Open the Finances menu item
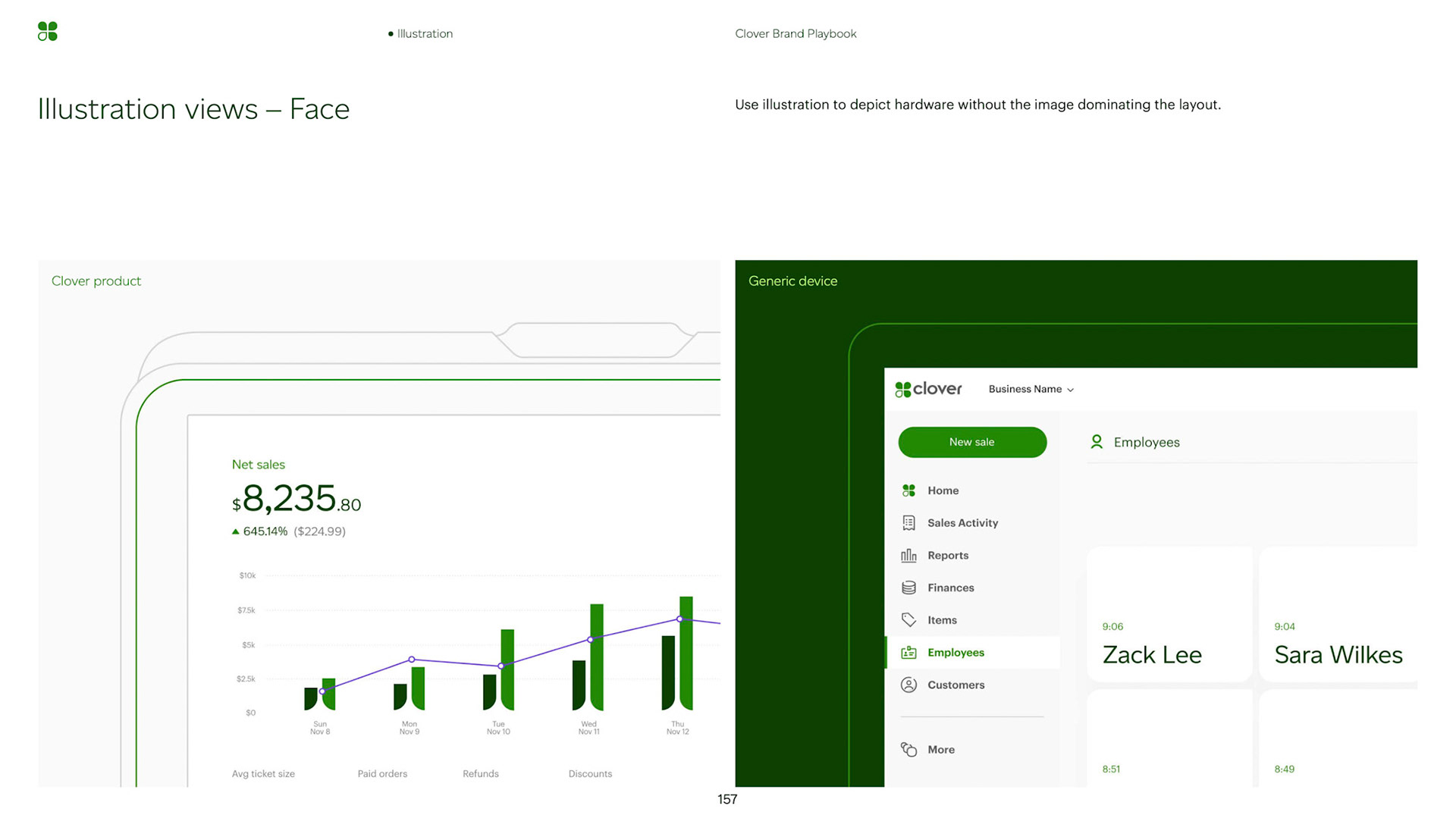The height and width of the screenshot is (818, 1456). point(972,588)
